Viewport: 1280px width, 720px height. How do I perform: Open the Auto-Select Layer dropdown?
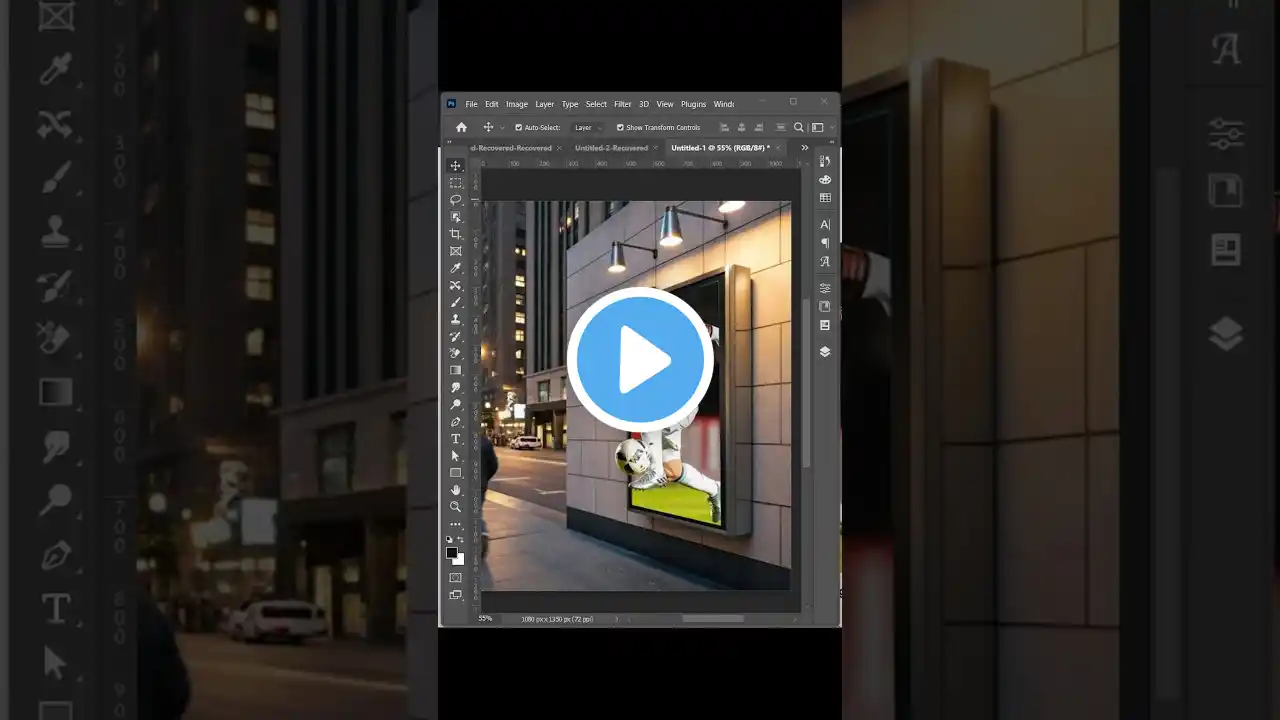click(588, 128)
